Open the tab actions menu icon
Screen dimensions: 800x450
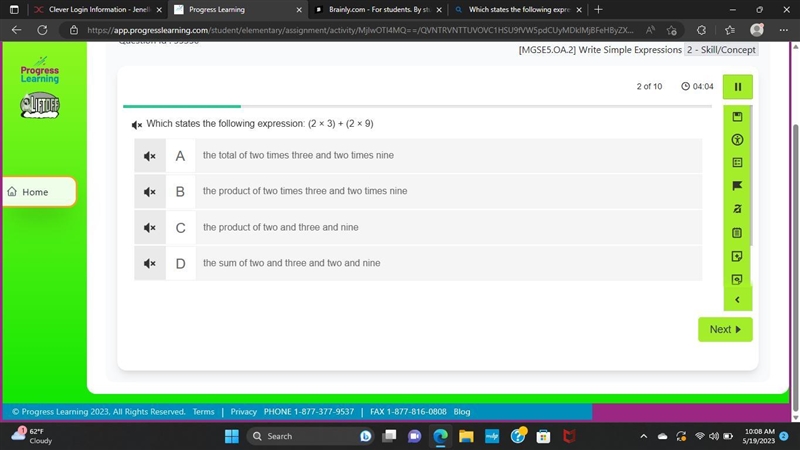(x=14, y=10)
